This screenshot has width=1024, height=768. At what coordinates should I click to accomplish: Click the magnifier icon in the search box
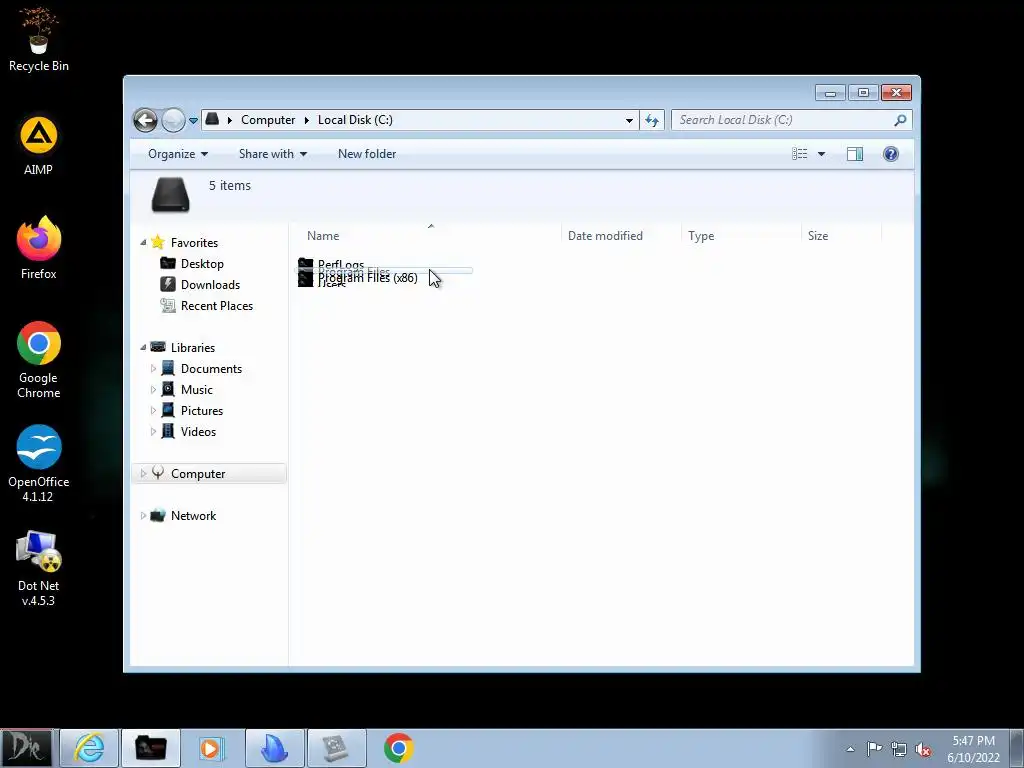point(901,120)
